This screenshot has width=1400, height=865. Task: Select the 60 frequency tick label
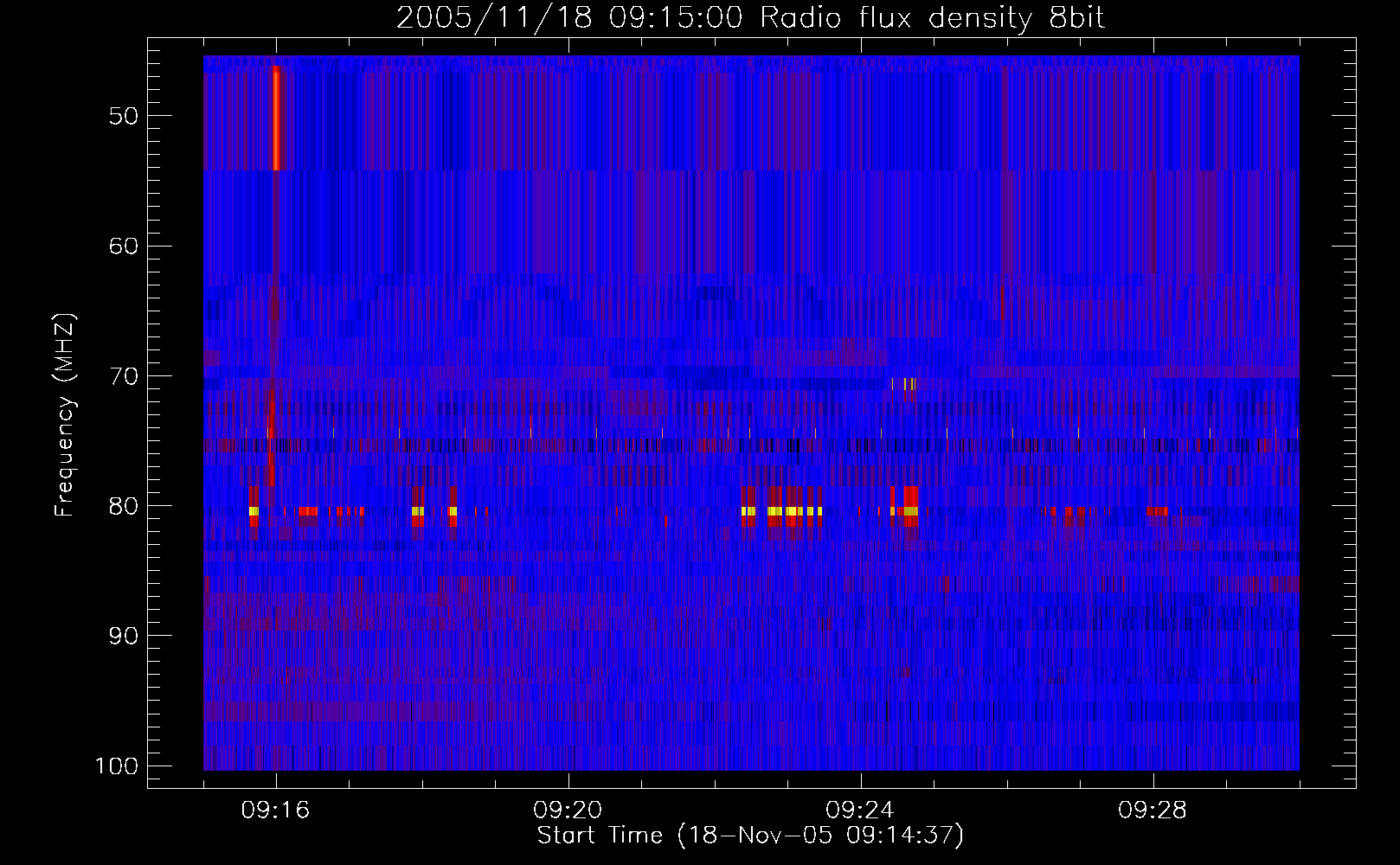click(x=124, y=246)
